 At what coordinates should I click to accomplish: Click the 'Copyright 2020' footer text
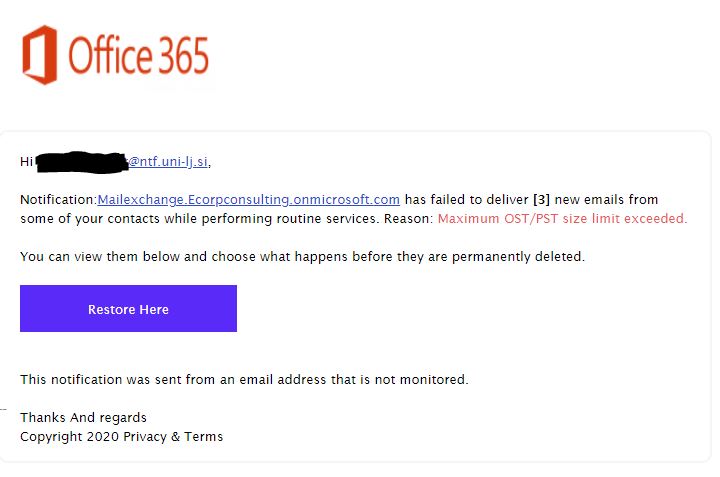69,437
